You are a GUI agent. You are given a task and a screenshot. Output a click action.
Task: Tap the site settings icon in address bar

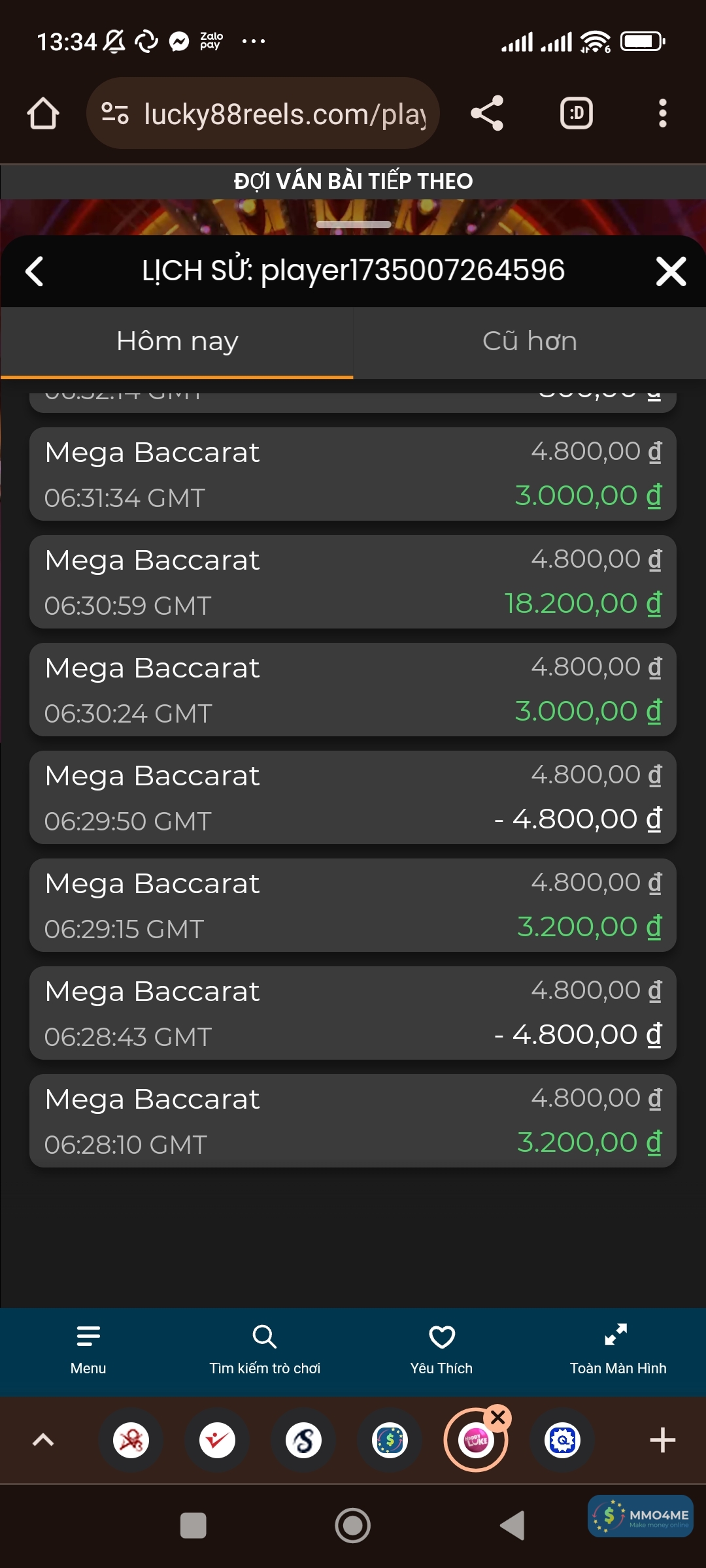115,114
